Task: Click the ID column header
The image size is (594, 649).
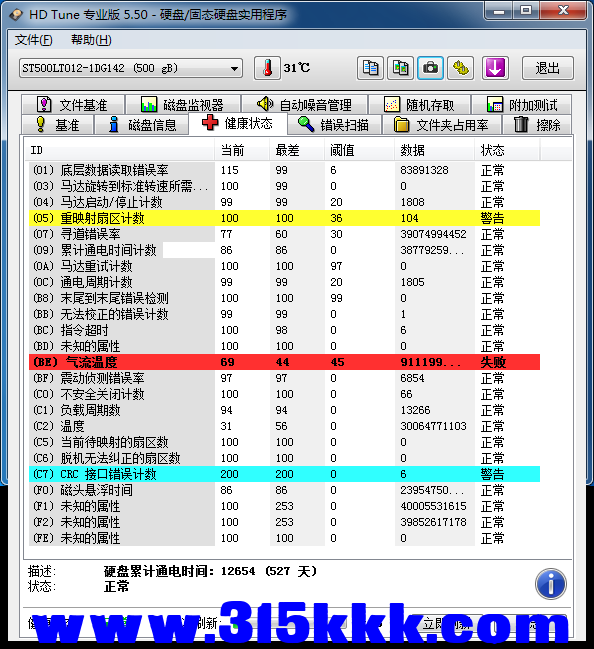Action: coord(119,150)
